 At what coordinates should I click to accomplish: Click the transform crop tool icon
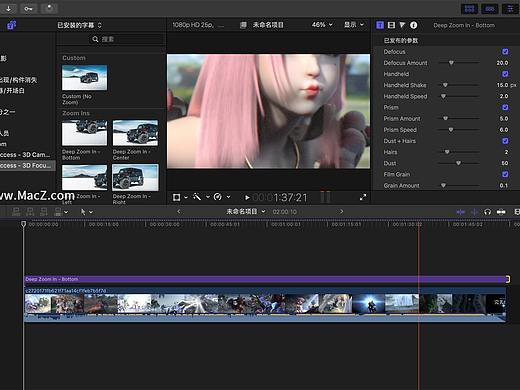click(x=176, y=197)
